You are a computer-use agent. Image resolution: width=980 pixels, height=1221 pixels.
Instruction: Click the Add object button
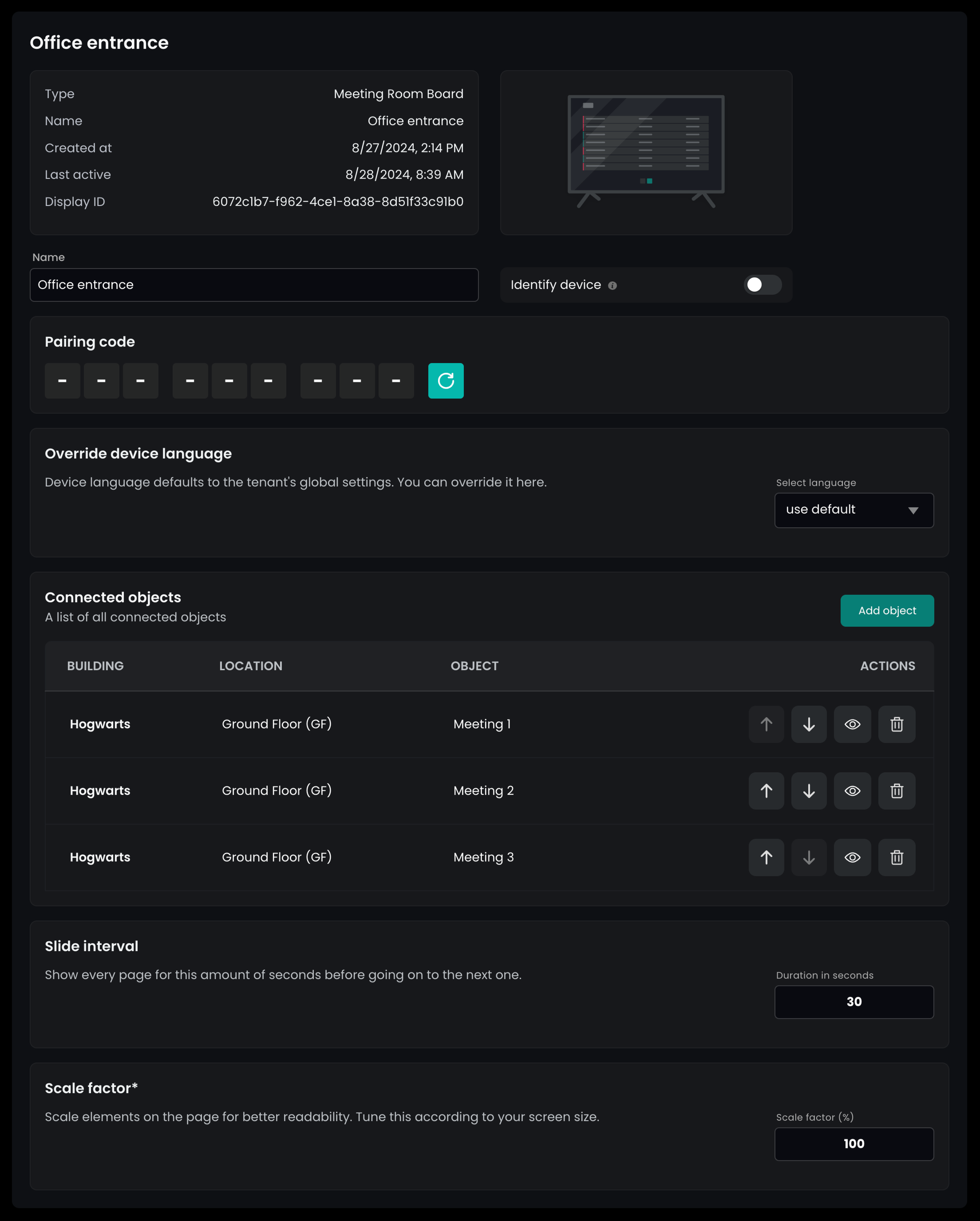(886, 610)
